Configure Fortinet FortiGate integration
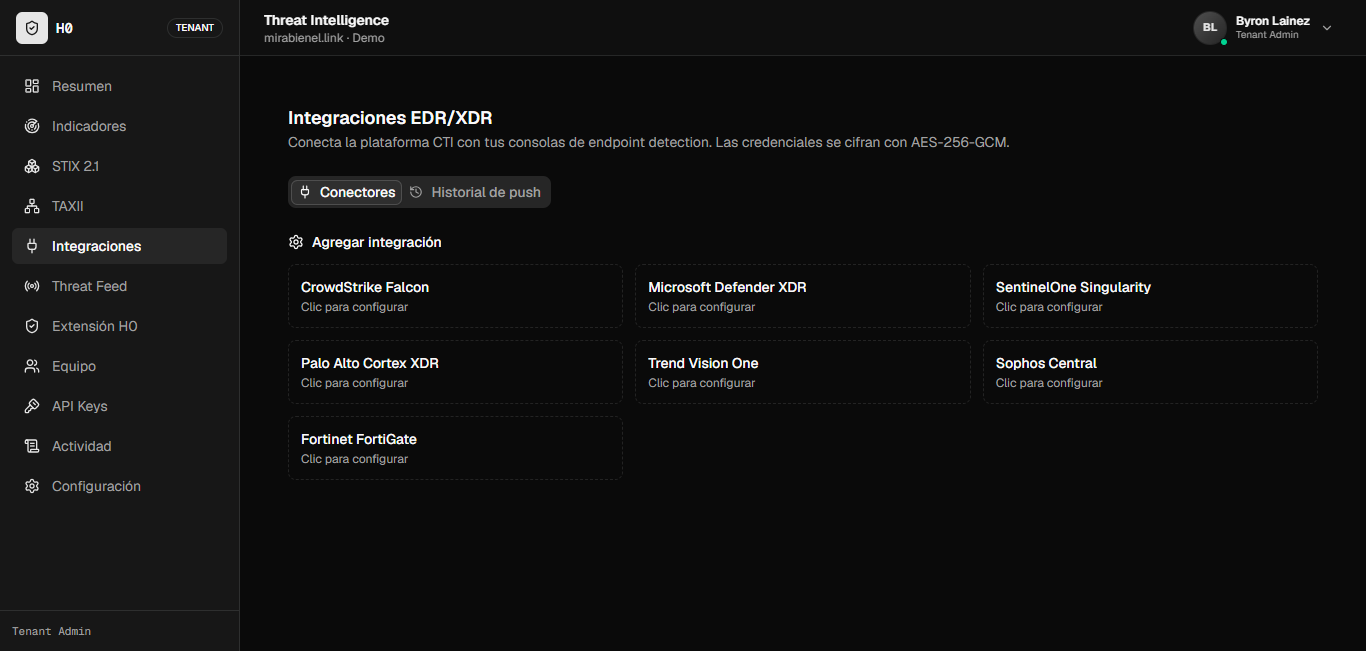Viewport: 1366px width, 651px height. [455, 448]
